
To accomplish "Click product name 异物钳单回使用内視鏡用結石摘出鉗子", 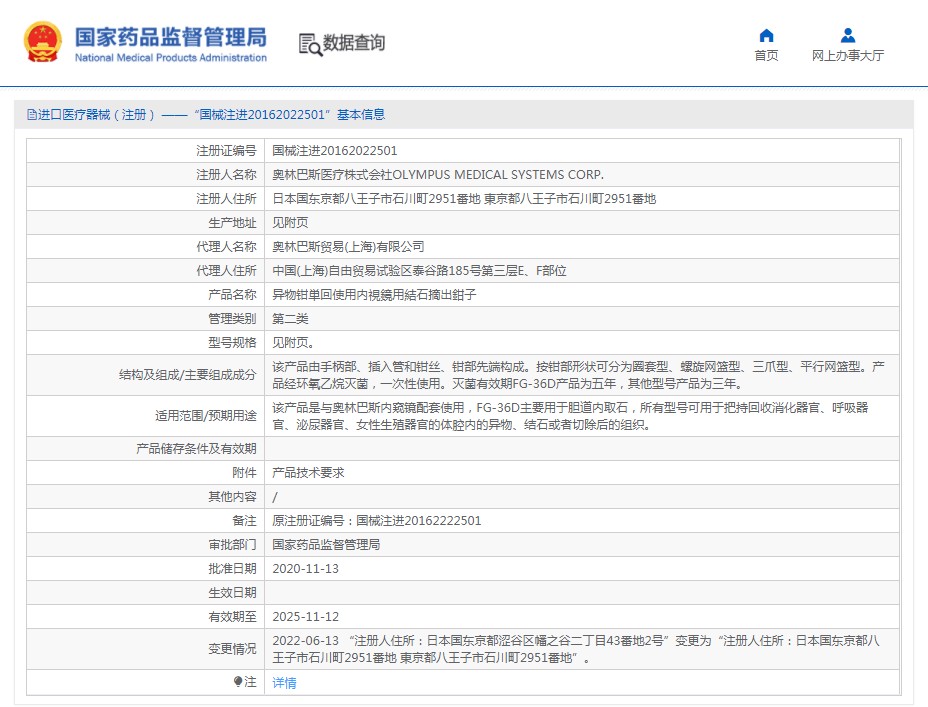I will [374, 295].
